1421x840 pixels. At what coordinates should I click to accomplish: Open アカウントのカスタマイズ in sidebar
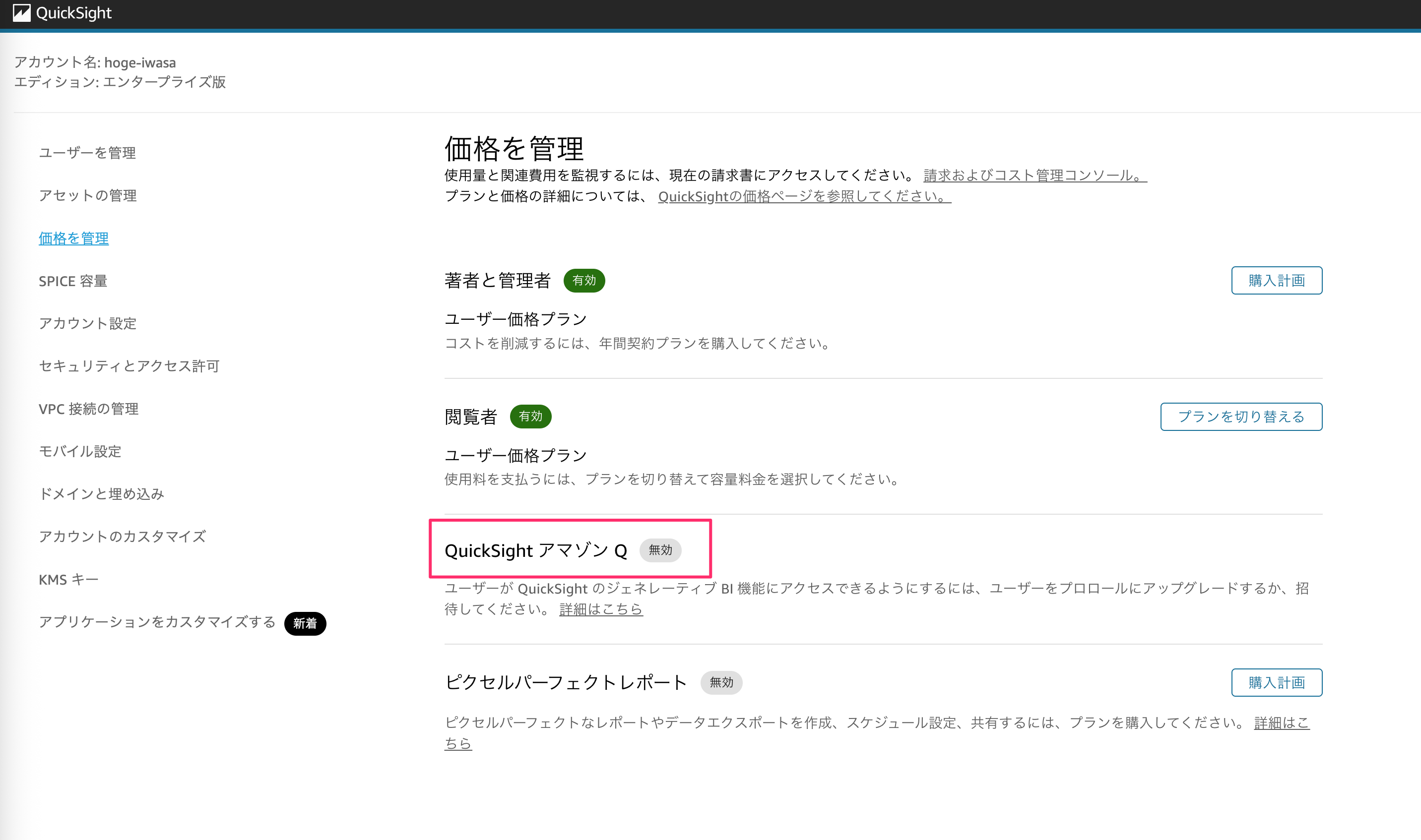(123, 536)
